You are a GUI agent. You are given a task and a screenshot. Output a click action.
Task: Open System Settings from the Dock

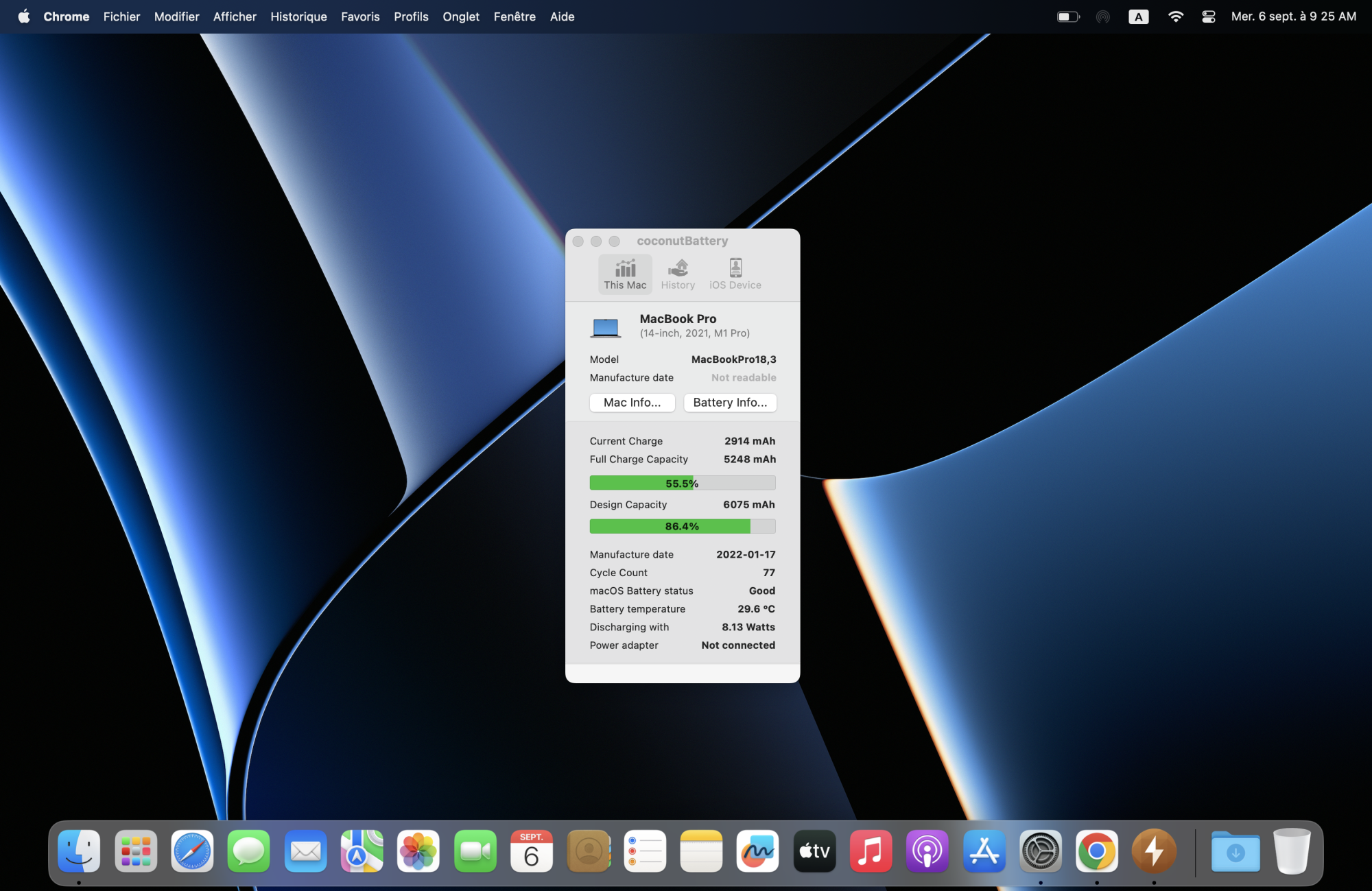click(1041, 851)
